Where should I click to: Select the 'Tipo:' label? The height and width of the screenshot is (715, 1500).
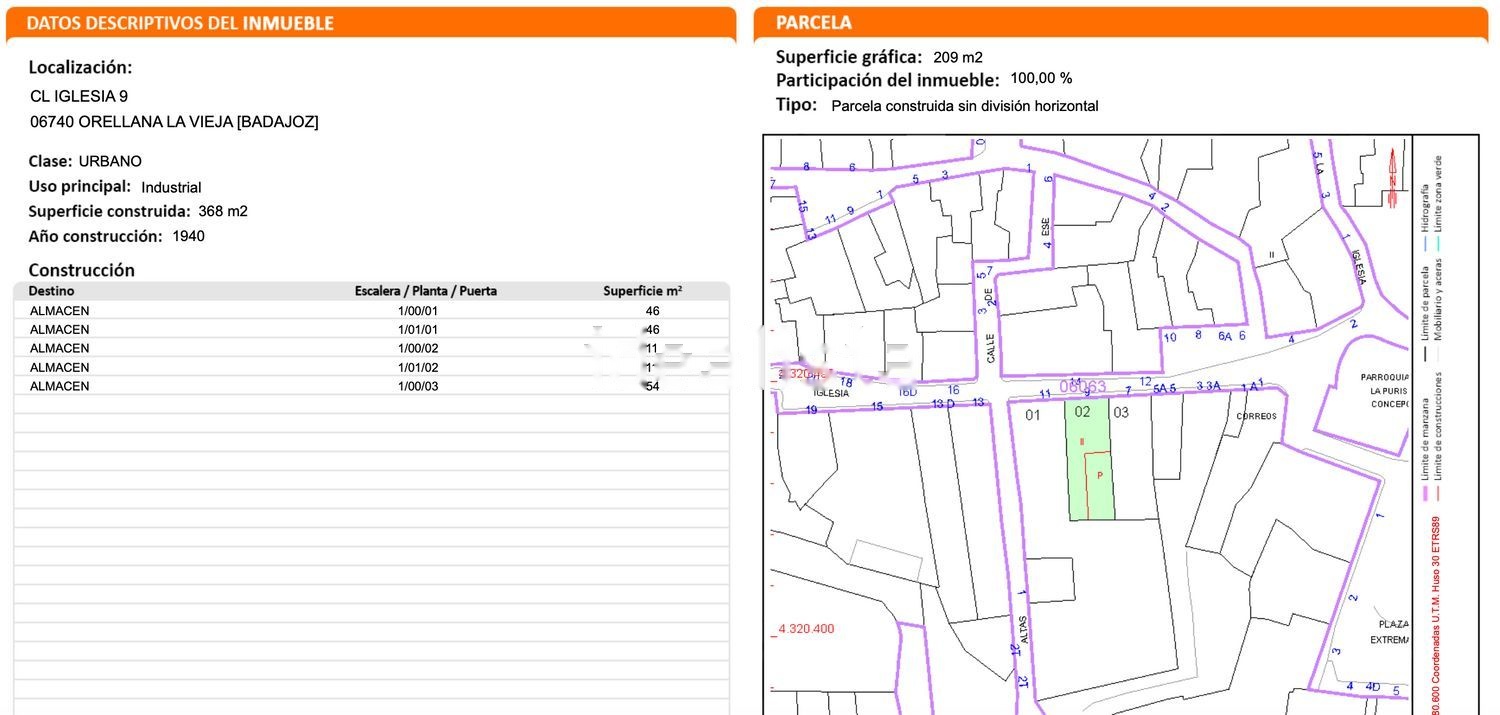tap(797, 104)
